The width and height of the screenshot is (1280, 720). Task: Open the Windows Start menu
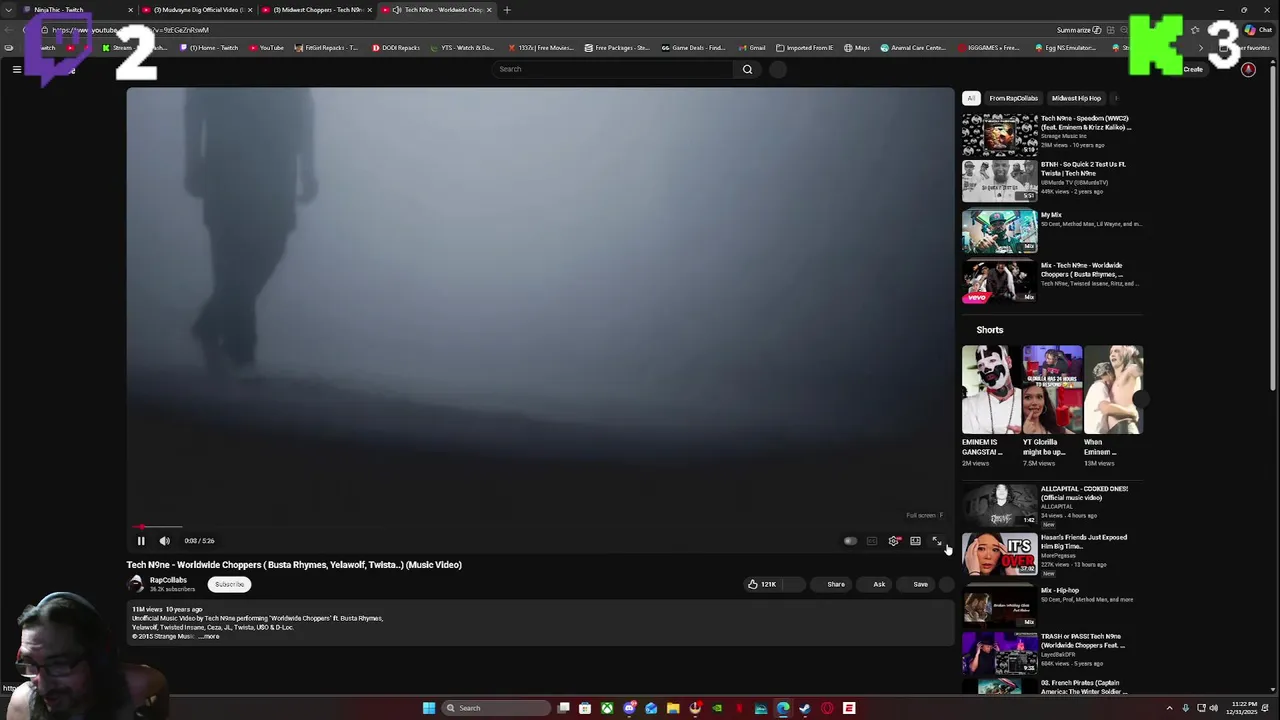pyautogui.click(x=429, y=708)
